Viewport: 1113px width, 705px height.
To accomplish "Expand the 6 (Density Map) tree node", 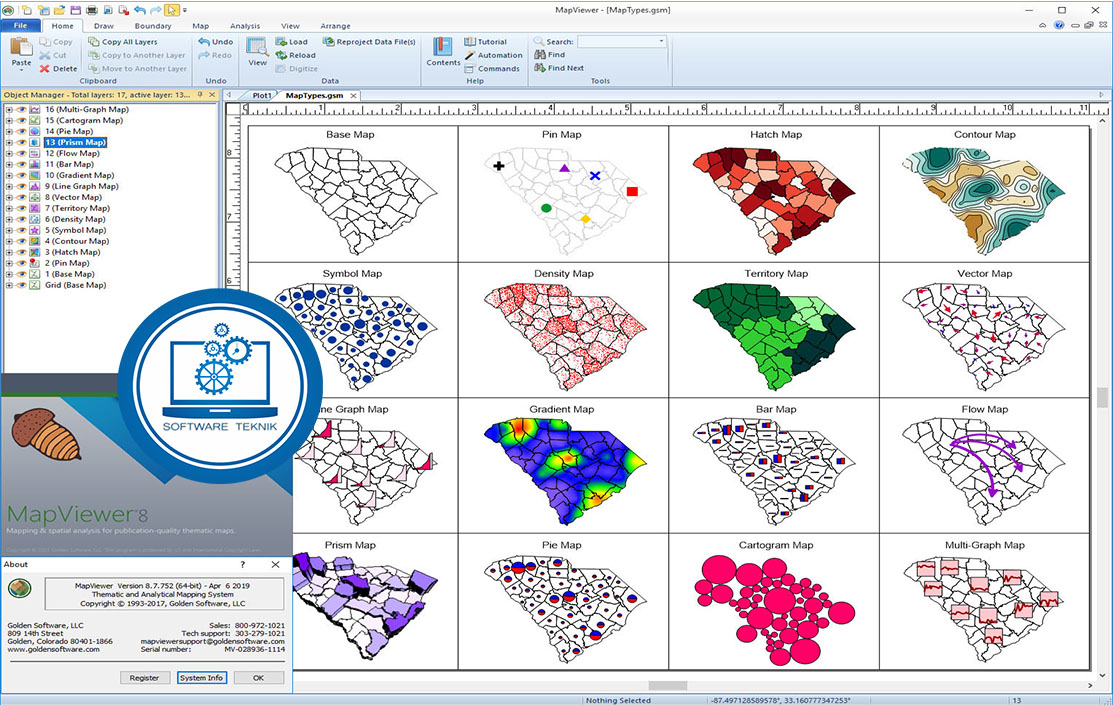I will tap(9, 219).
